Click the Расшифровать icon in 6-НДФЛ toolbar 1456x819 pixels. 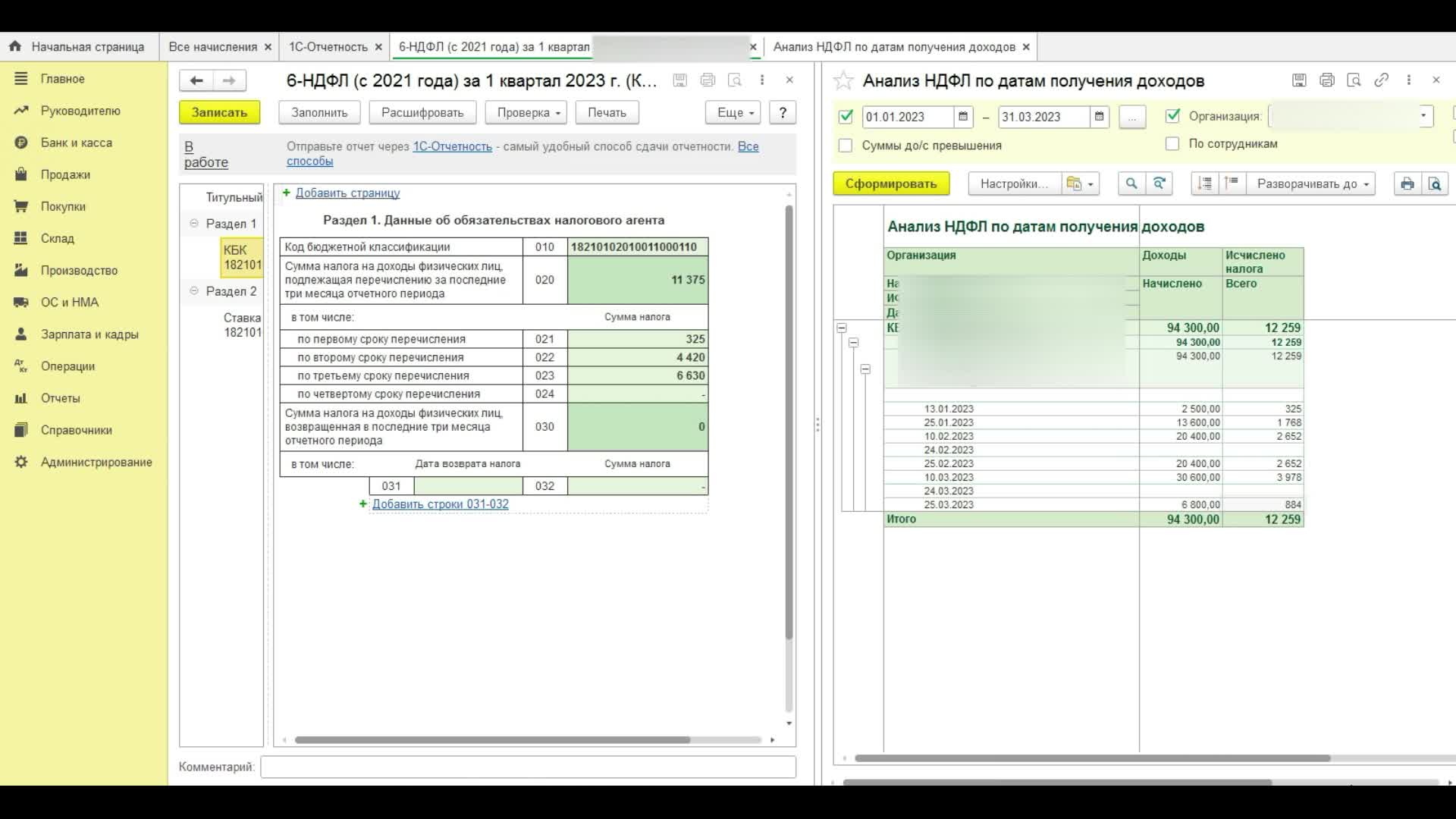(422, 112)
